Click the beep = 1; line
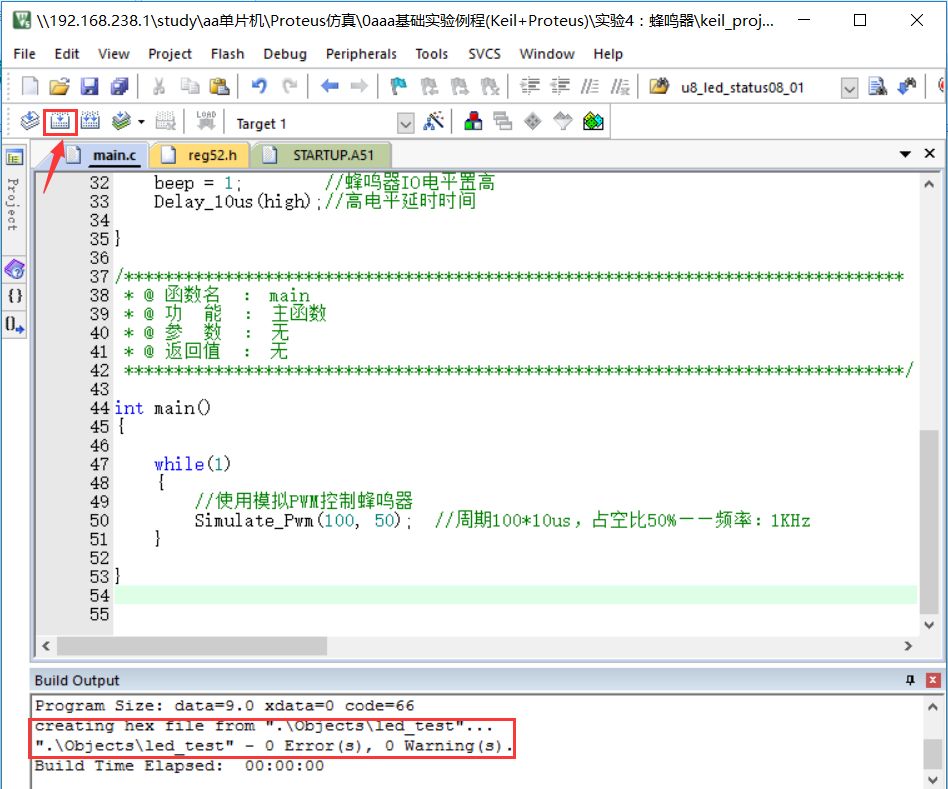Viewport: 948px width, 789px height. [198, 183]
